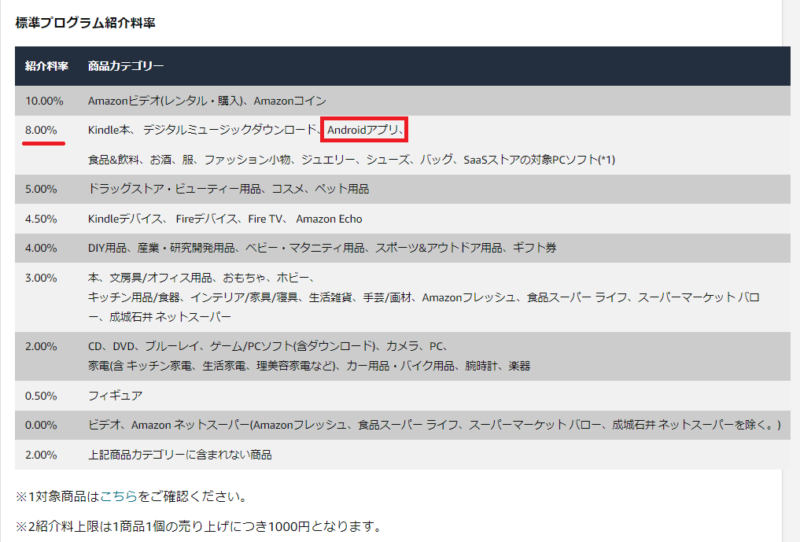The width and height of the screenshot is (800, 542).
Task: Click the ドラッグストア・ビューティー用品 row text
Action: click(228, 189)
